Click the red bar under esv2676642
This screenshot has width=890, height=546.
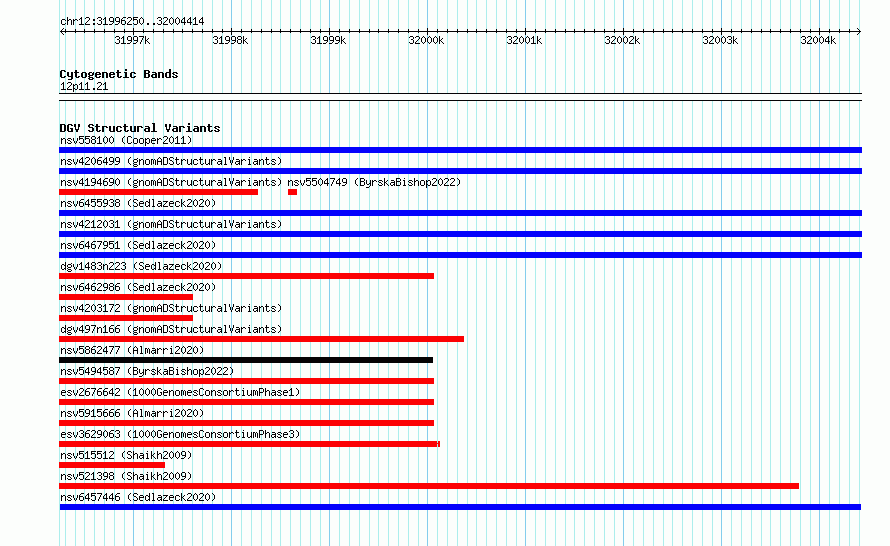[246, 402]
